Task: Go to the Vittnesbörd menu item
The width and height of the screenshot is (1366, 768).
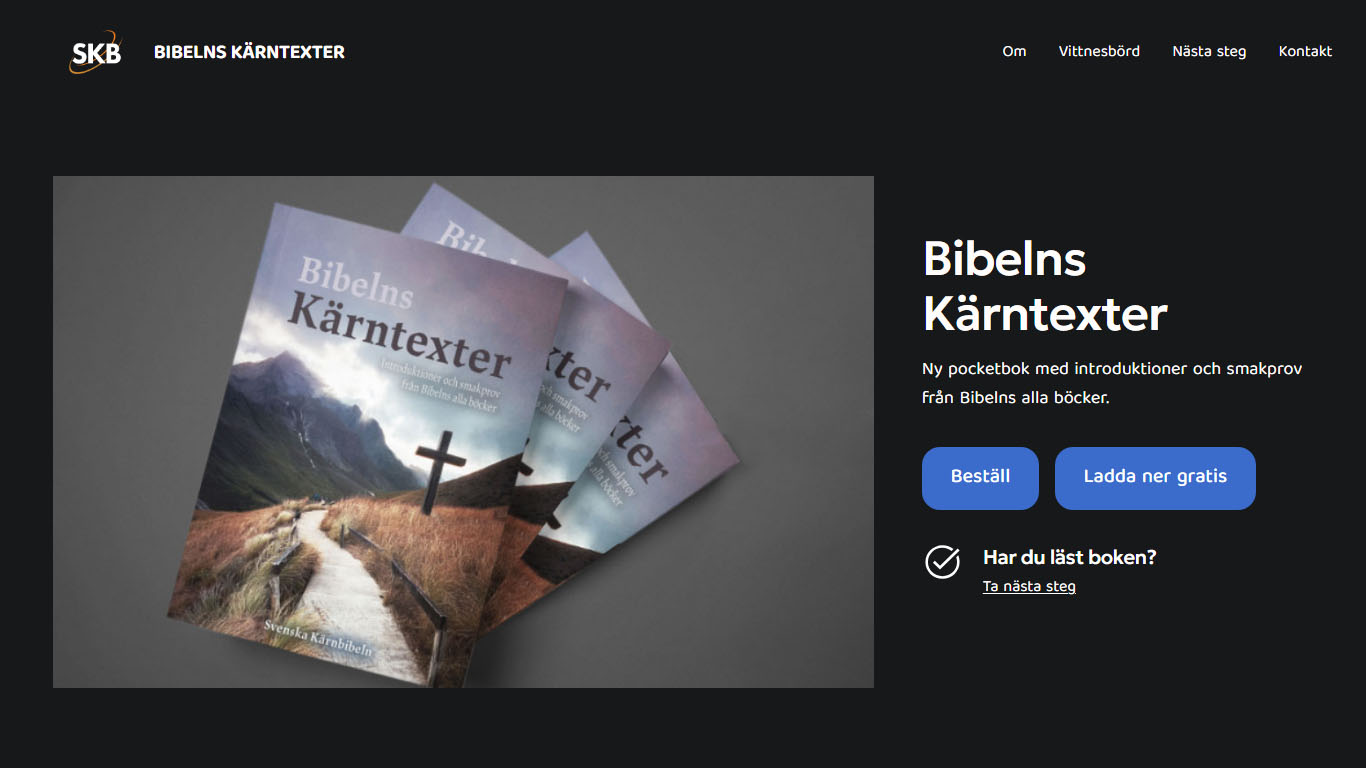Action: pyautogui.click(x=1099, y=51)
